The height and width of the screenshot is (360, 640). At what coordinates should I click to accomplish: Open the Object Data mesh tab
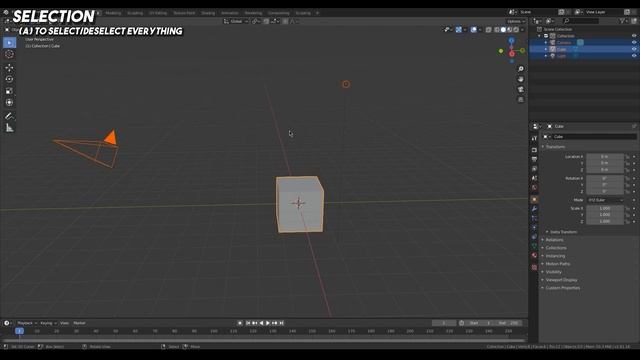coord(534,246)
